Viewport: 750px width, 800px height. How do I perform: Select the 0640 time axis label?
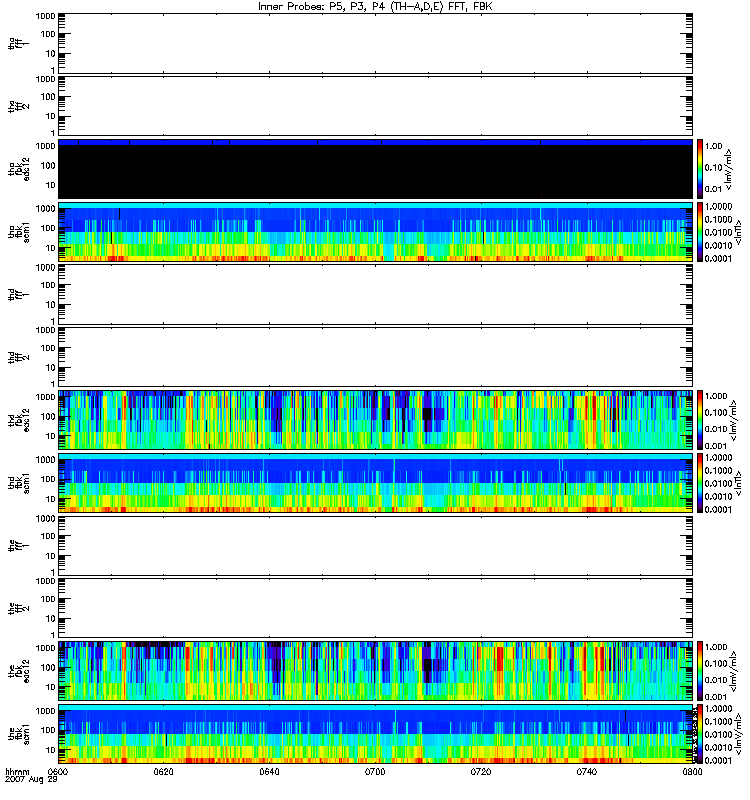click(269, 772)
